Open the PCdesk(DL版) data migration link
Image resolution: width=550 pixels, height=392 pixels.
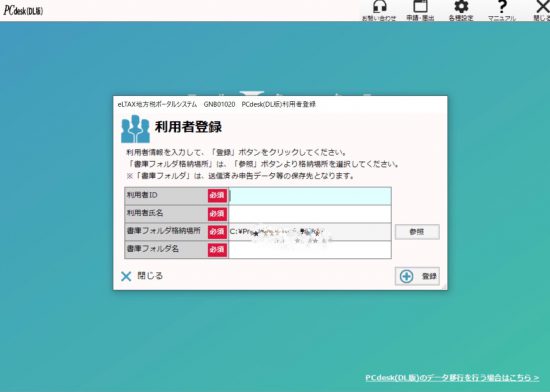(x=452, y=378)
